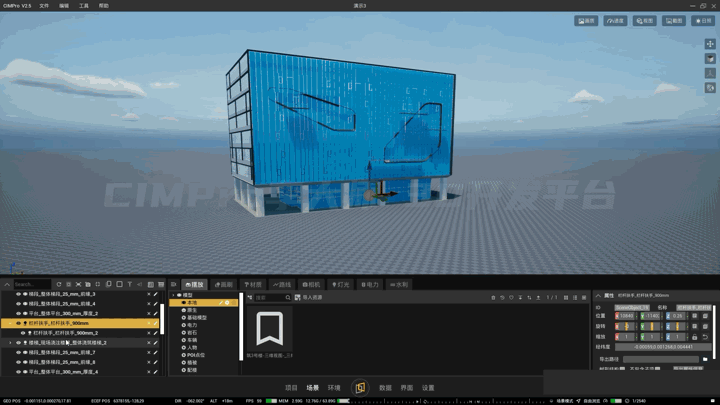720x405 pixels.
Task: Click the rotation X slider field
Action: [627, 326]
